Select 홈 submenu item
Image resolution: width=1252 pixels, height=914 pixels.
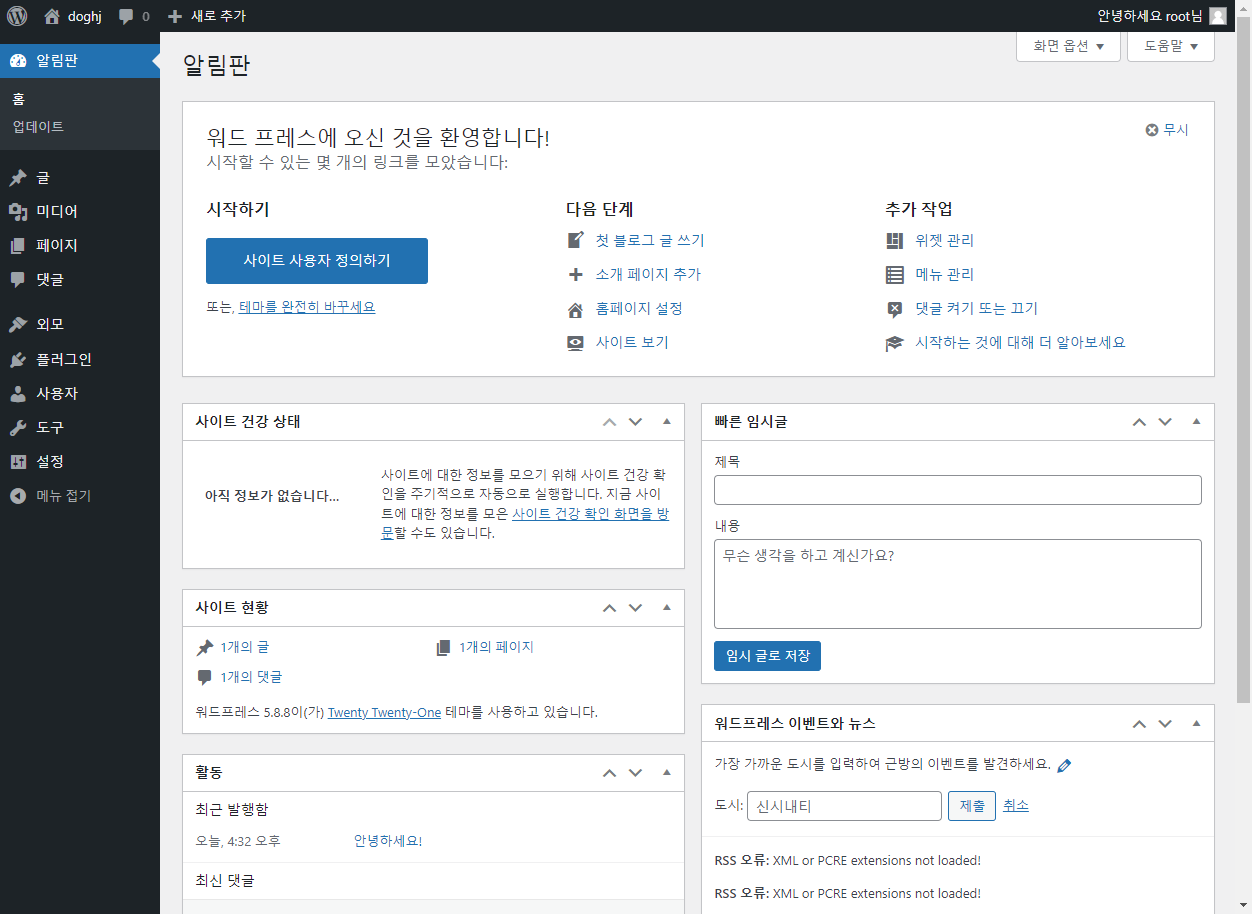coord(18,99)
